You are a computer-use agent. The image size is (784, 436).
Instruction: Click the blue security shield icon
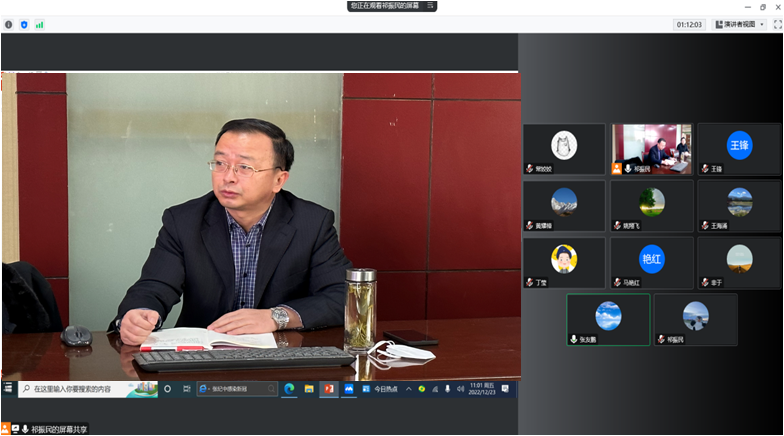click(x=24, y=24)
